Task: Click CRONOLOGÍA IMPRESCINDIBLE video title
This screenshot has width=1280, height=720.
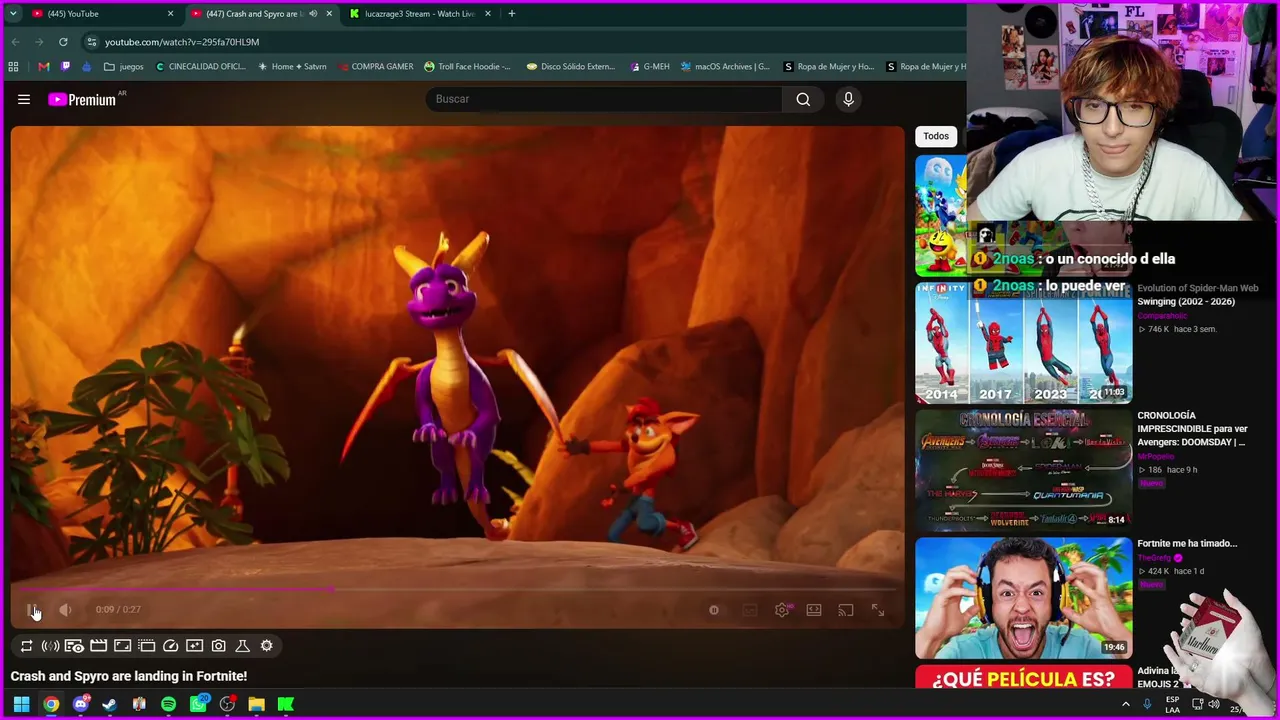Action: coord(1192,428)
